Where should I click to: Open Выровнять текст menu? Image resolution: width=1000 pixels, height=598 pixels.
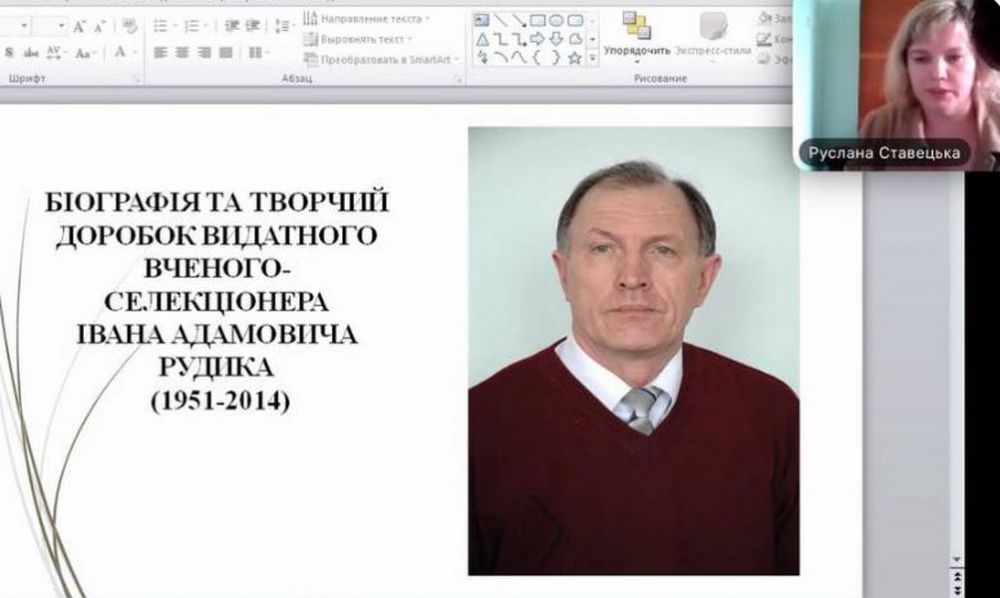360,39
